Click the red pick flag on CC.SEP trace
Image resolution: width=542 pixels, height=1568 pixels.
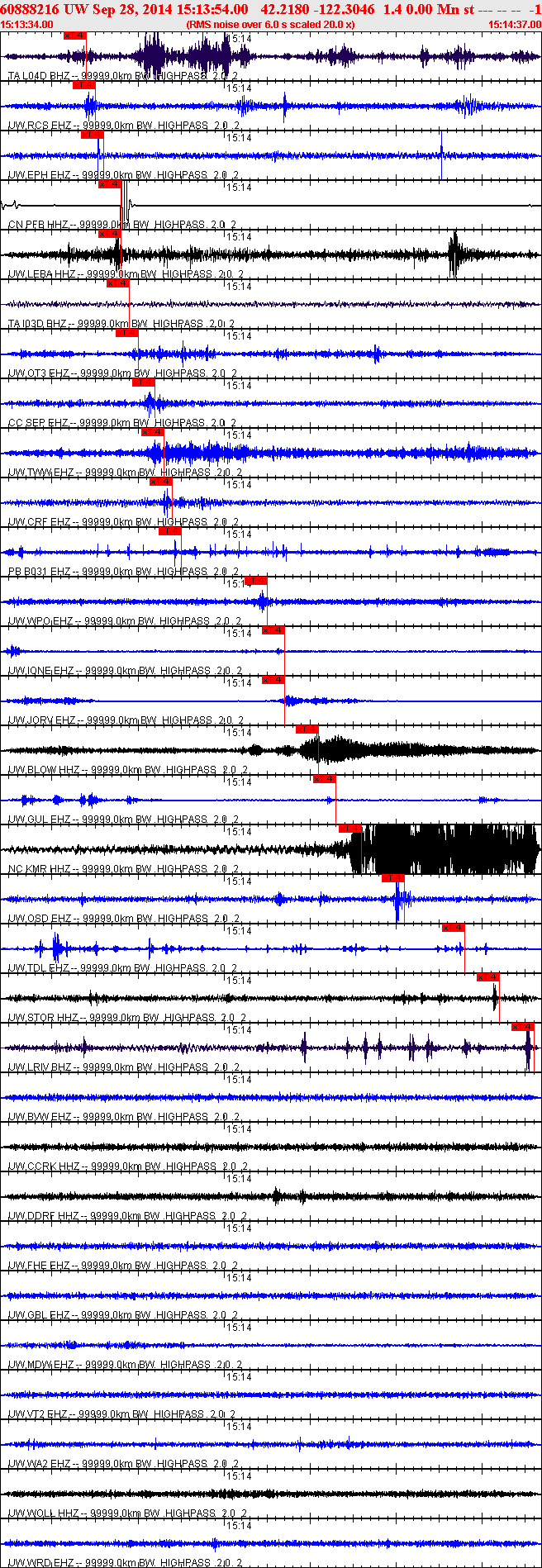[x=144, y=382]
